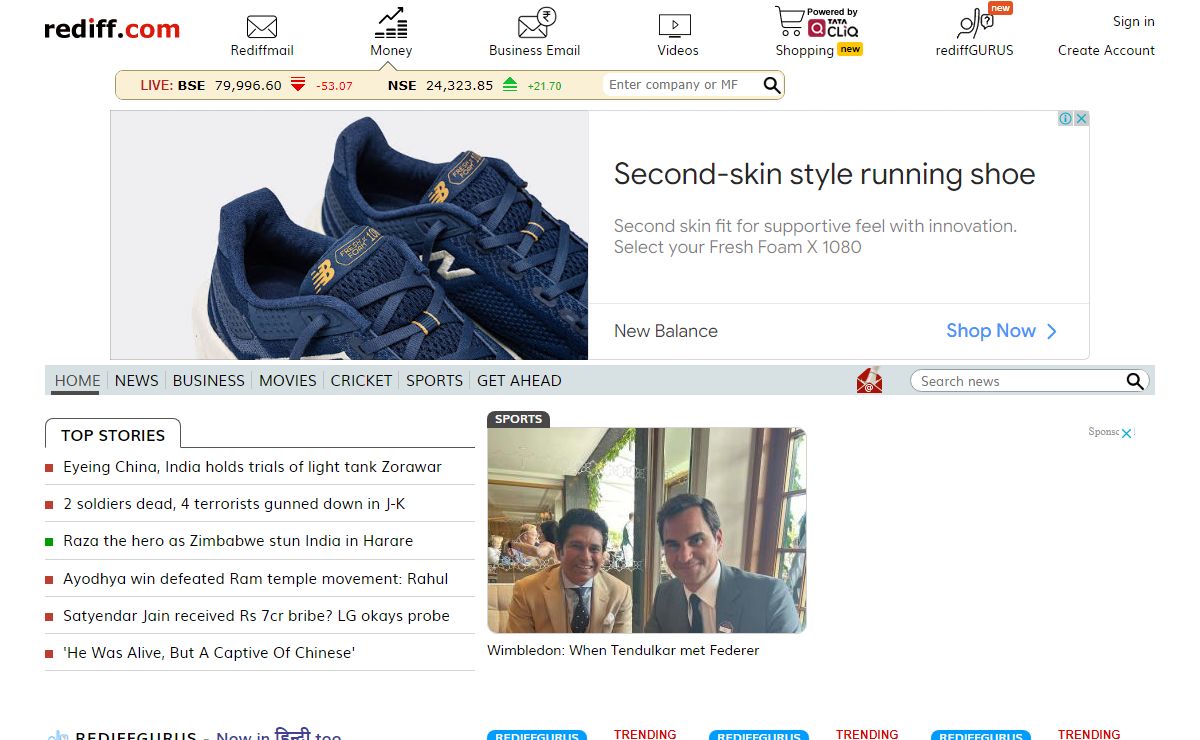Click the SPORTS label above the photo
The width and height of the screenshot is (1200, 740).
click(518, 419)
